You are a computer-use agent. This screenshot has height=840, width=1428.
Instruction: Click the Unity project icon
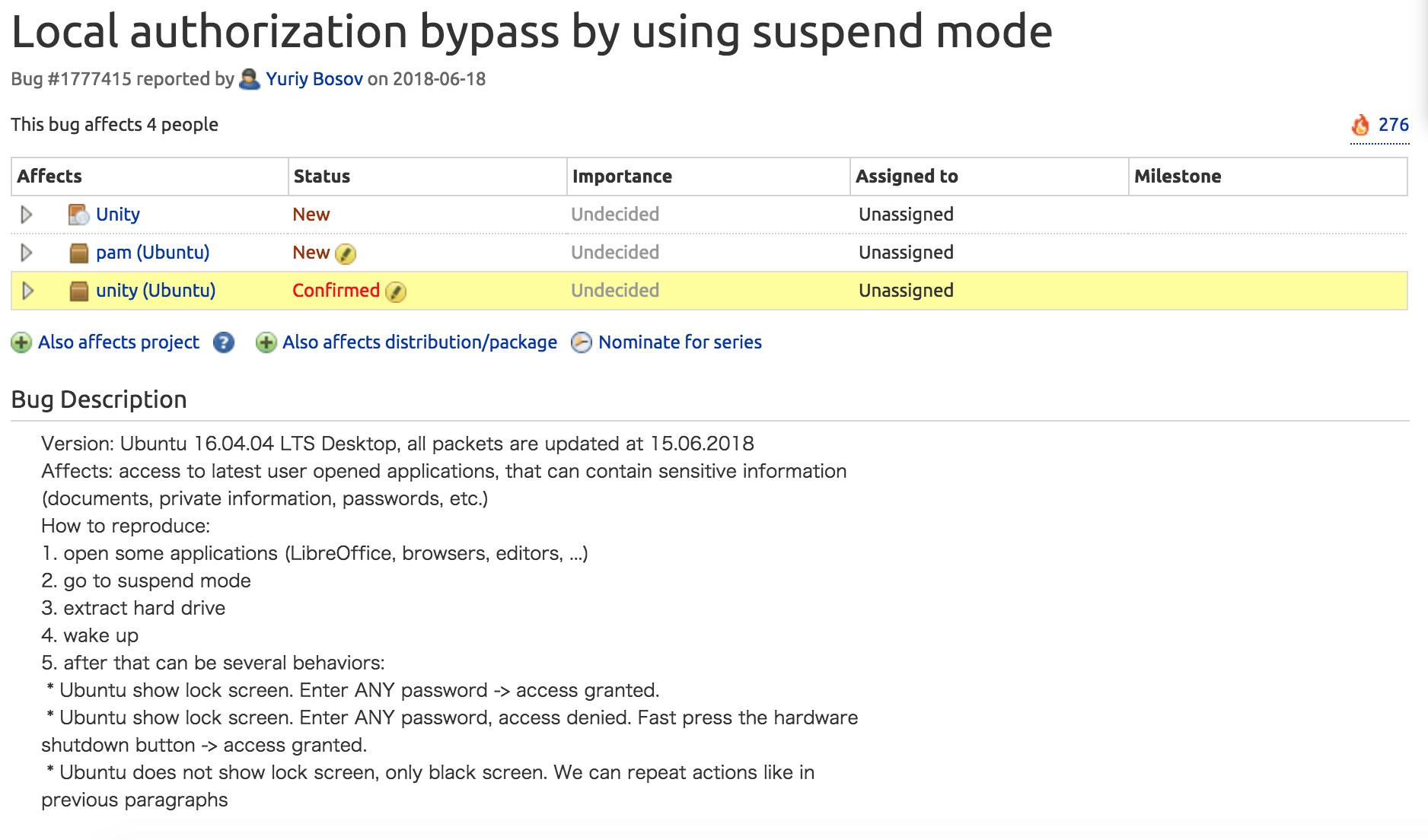click(x=78, y=215)
